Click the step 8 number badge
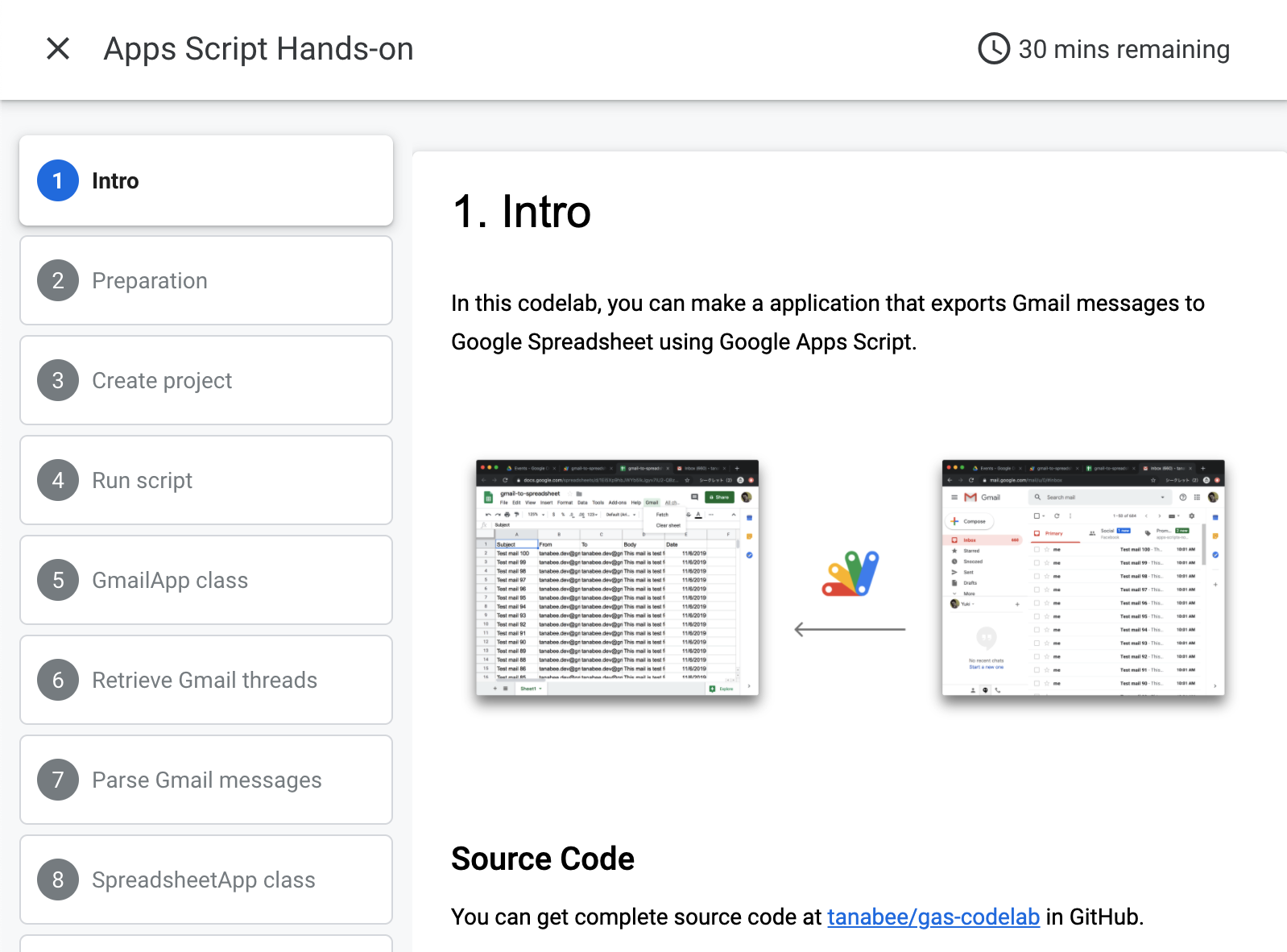This screenshot has height=952, width=1287. [x=58, y=880]
